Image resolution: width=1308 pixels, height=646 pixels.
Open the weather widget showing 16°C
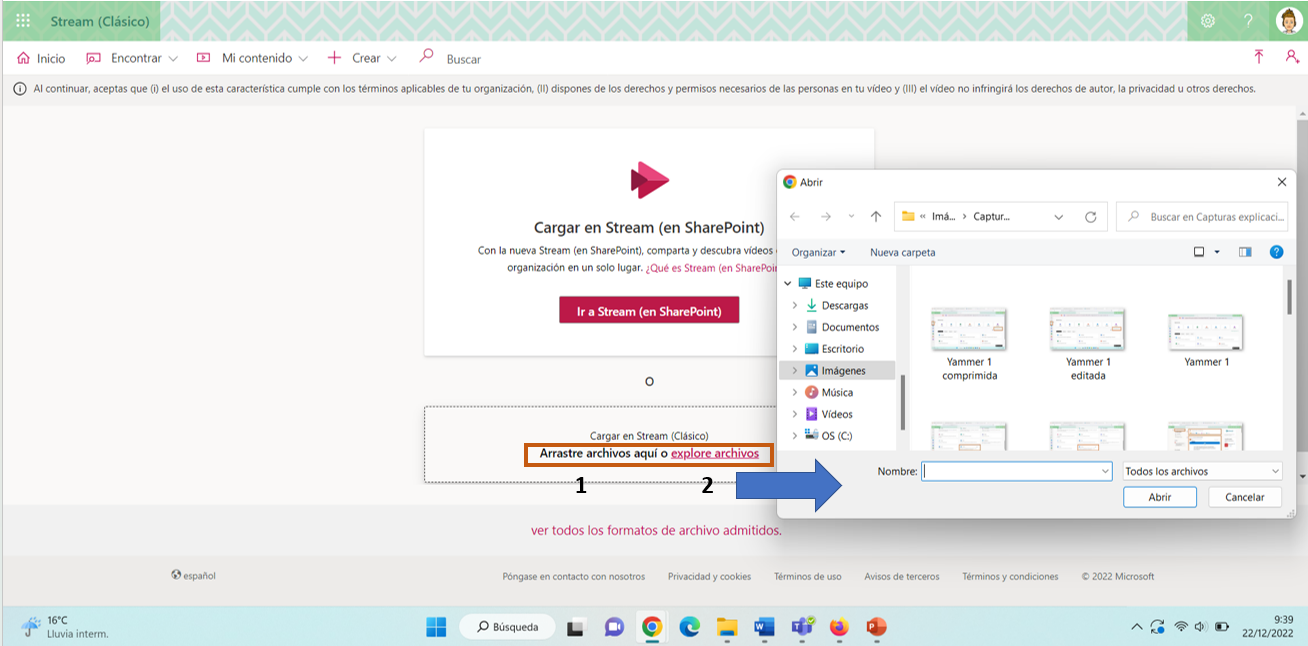point(65,627)
